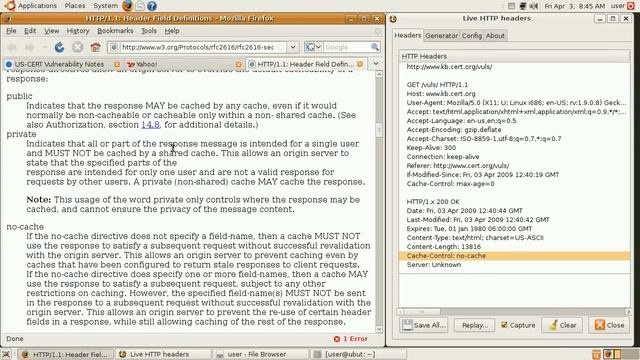Focus the URL address field
Screen dimensions: 640x360
pos(198,47)
